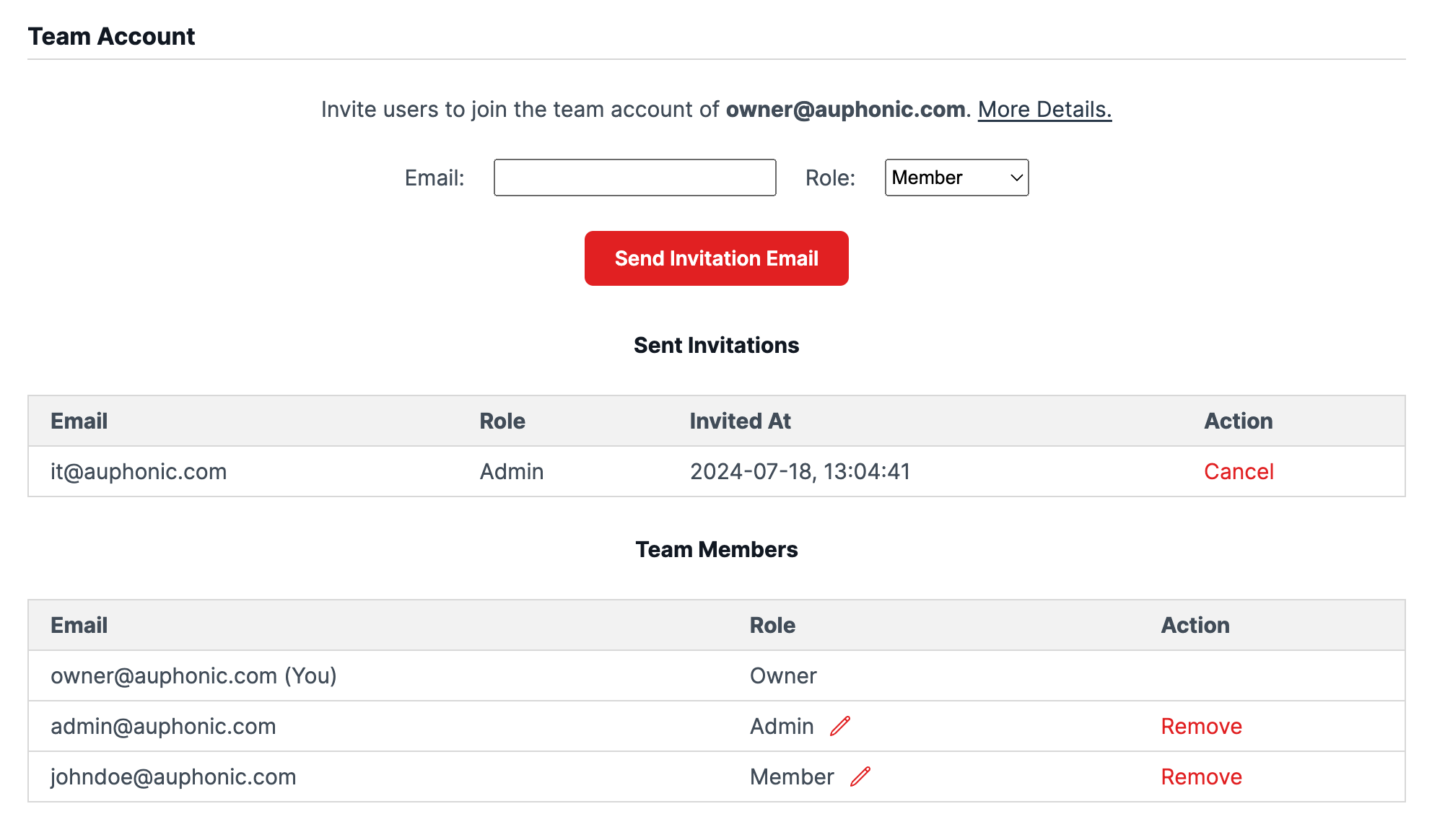Select Role header in Team Members table
This screenshot has width=1432, height=840.
coord(772,625)
